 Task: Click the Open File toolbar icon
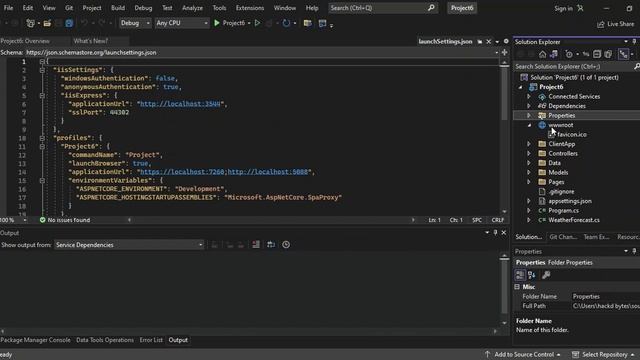(47, 23)
